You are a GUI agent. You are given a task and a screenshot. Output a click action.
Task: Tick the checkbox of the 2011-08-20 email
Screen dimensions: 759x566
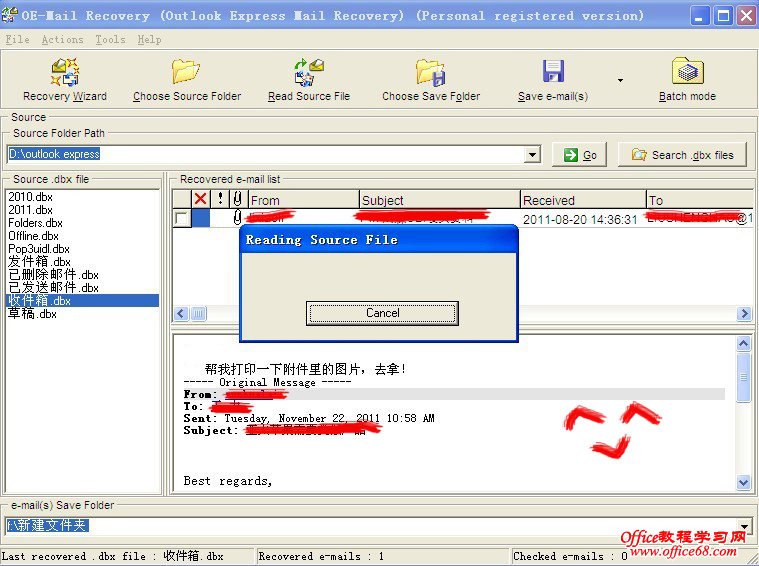pos(182,219)
